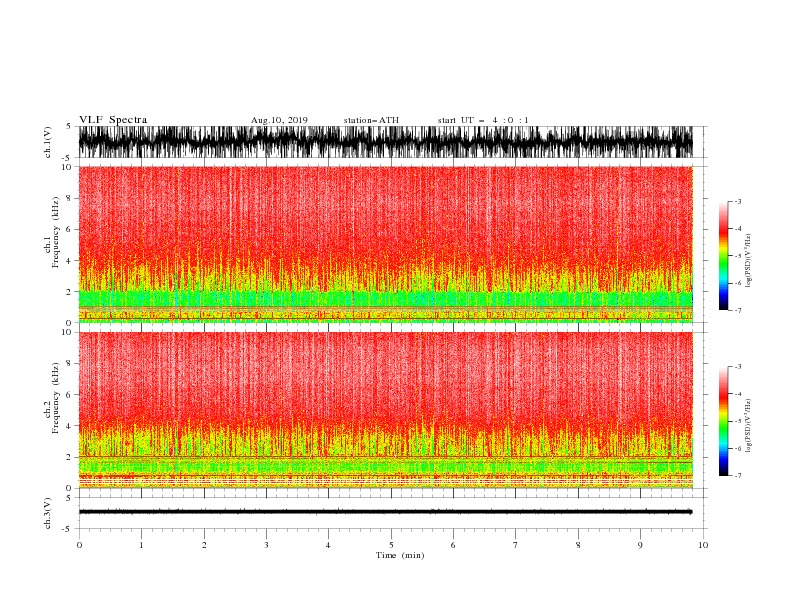792x612 pixels.
Task: Click the time axis tick label "7"
Action: (515, 545)
